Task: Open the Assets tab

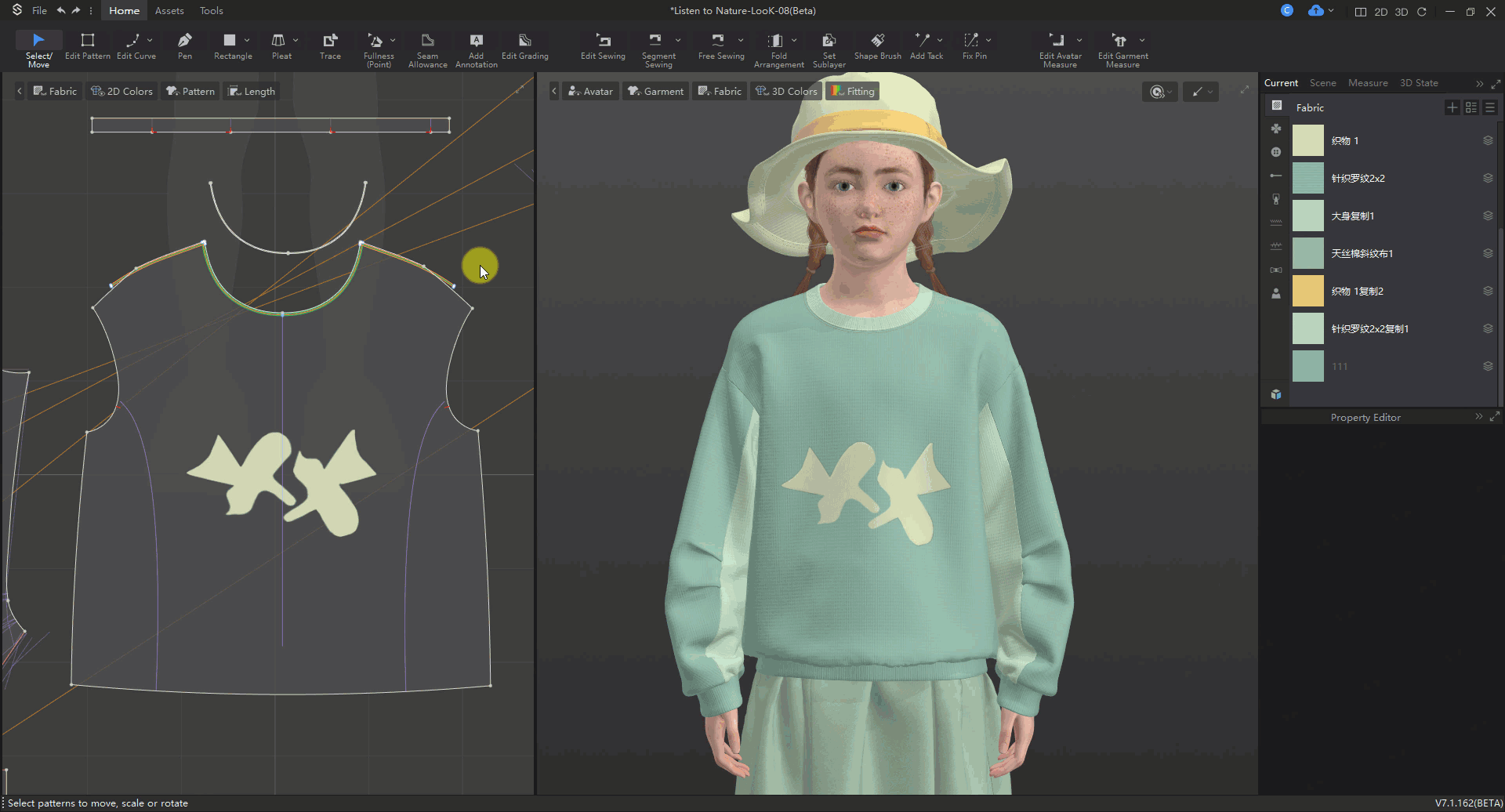Action: [x=169, y=11]
